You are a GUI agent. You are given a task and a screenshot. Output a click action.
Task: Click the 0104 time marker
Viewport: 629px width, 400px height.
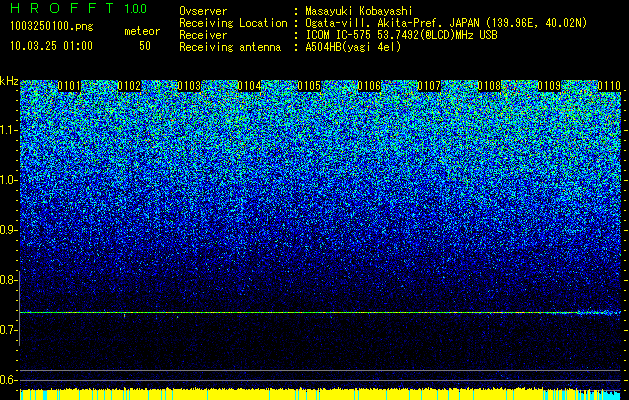(x=250, y=86)
